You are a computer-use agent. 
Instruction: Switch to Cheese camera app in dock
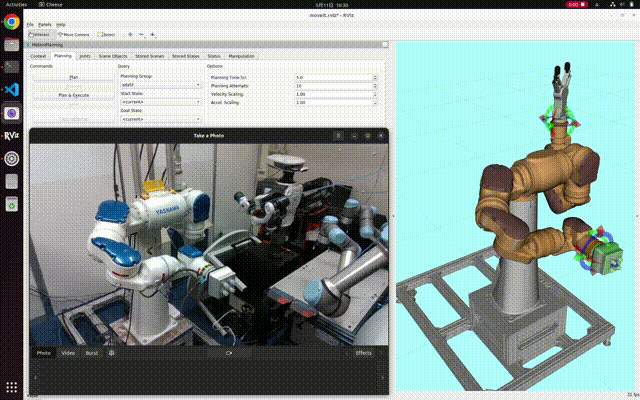coord(11,113)
